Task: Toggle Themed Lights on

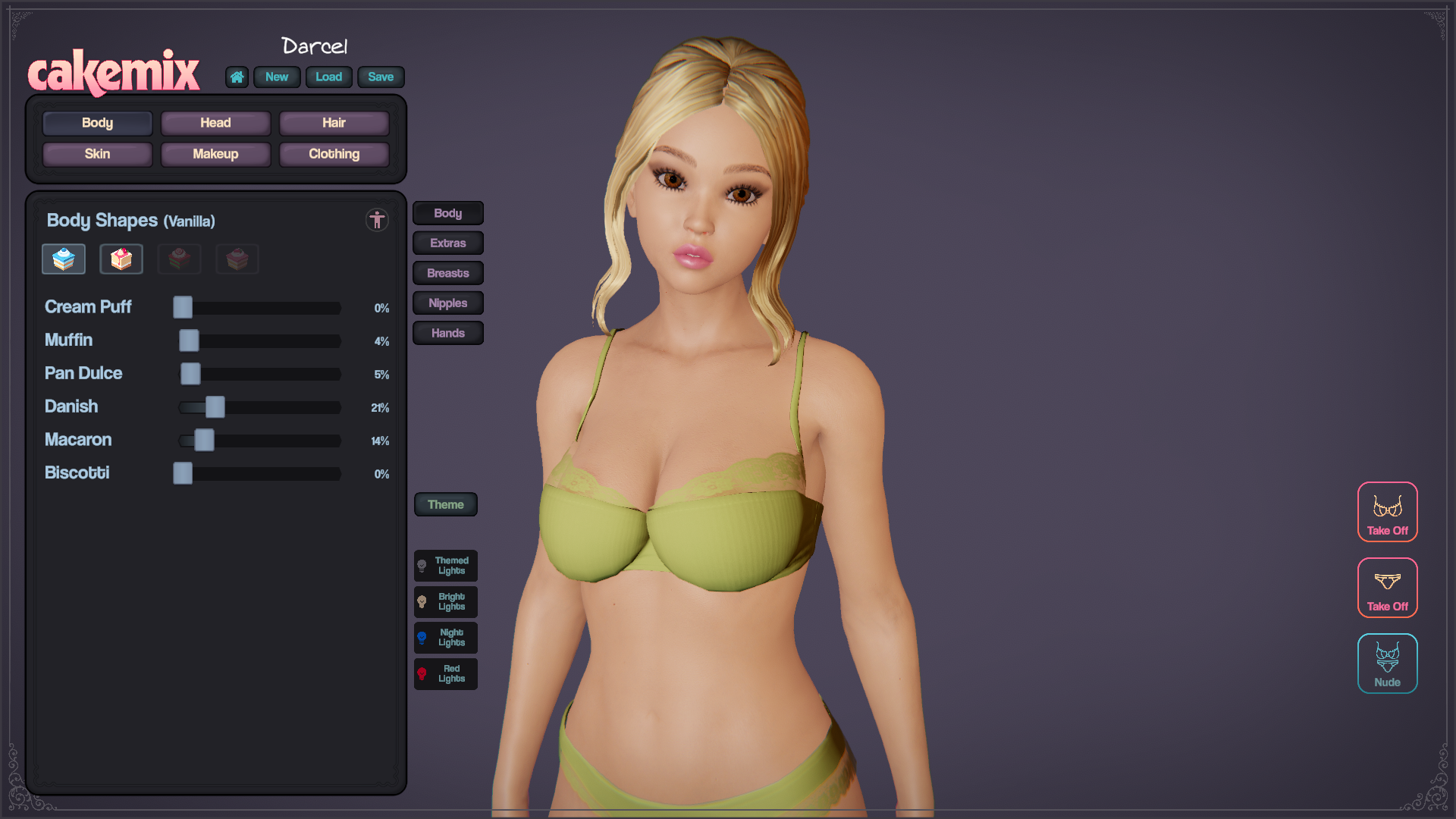Action: [446, 566]
